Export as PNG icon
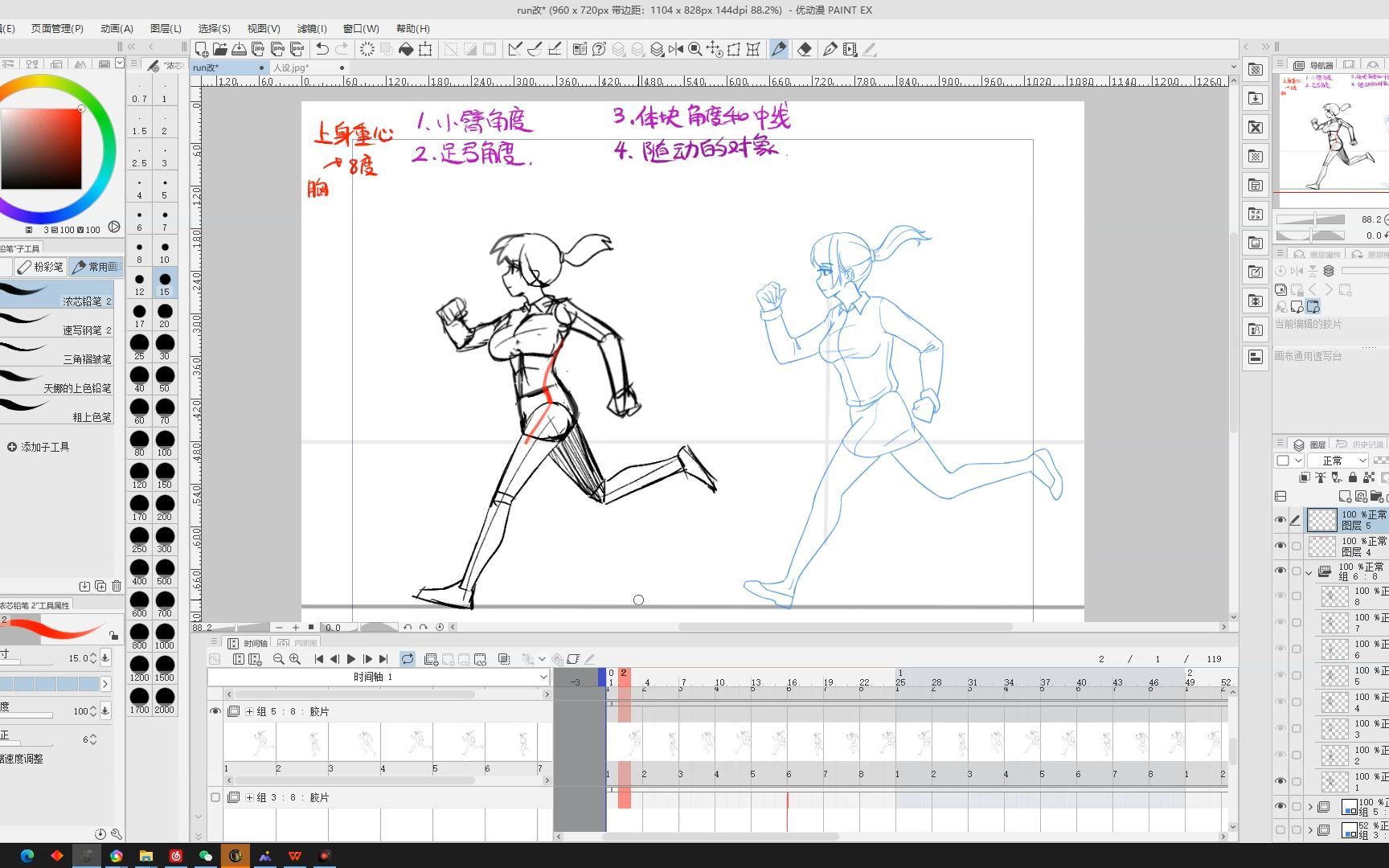 coord(277,49)
